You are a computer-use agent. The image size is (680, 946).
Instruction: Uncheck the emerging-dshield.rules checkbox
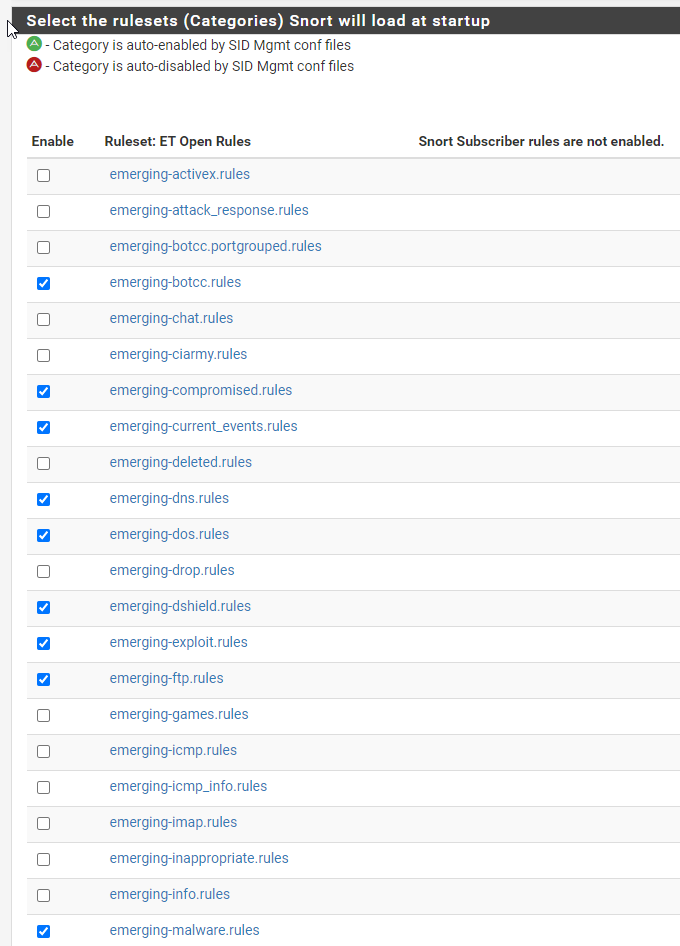pyautogui.click(x=43, y=608)
